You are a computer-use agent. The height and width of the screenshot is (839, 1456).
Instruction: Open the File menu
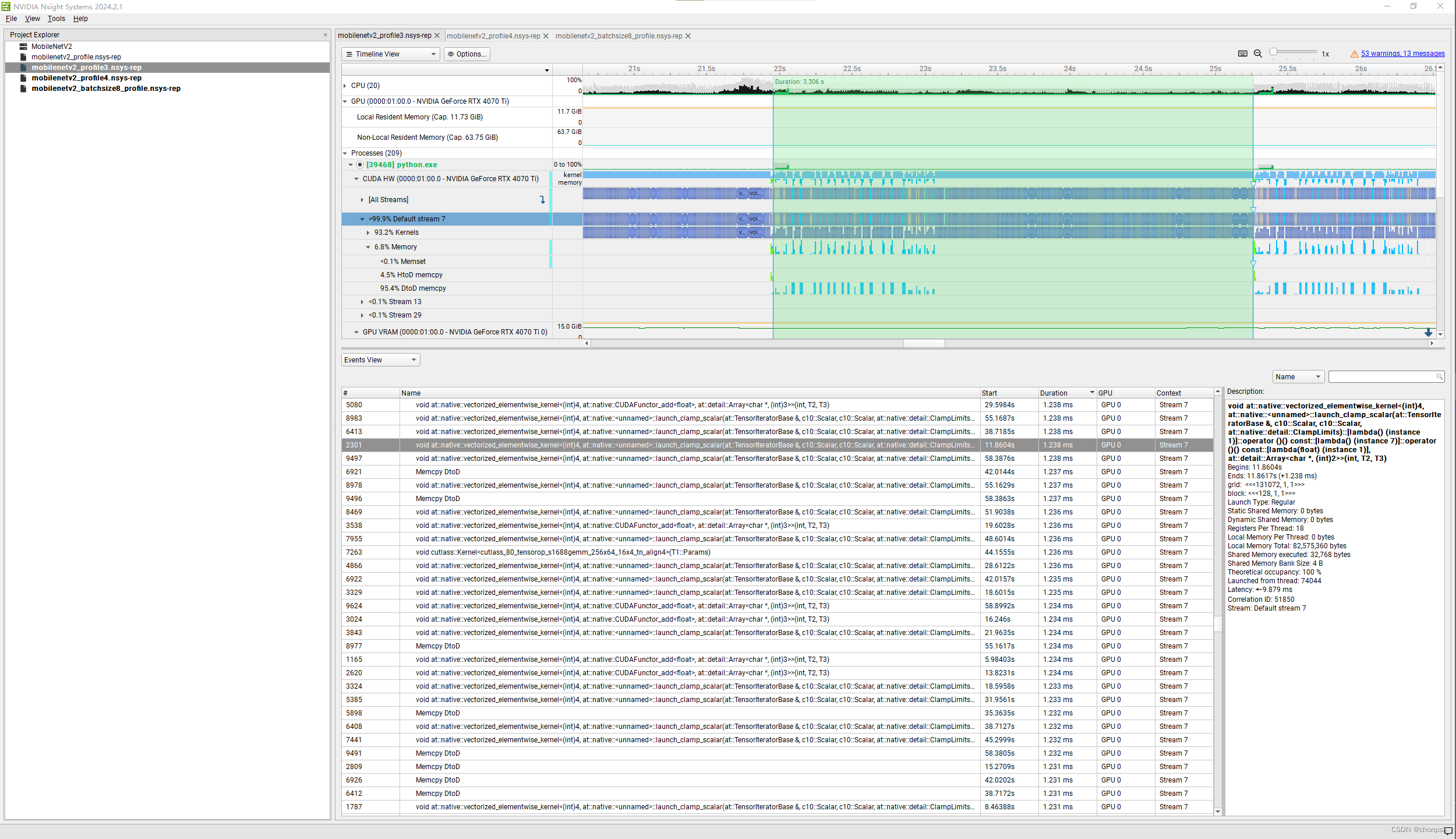[x=11, y=19]
